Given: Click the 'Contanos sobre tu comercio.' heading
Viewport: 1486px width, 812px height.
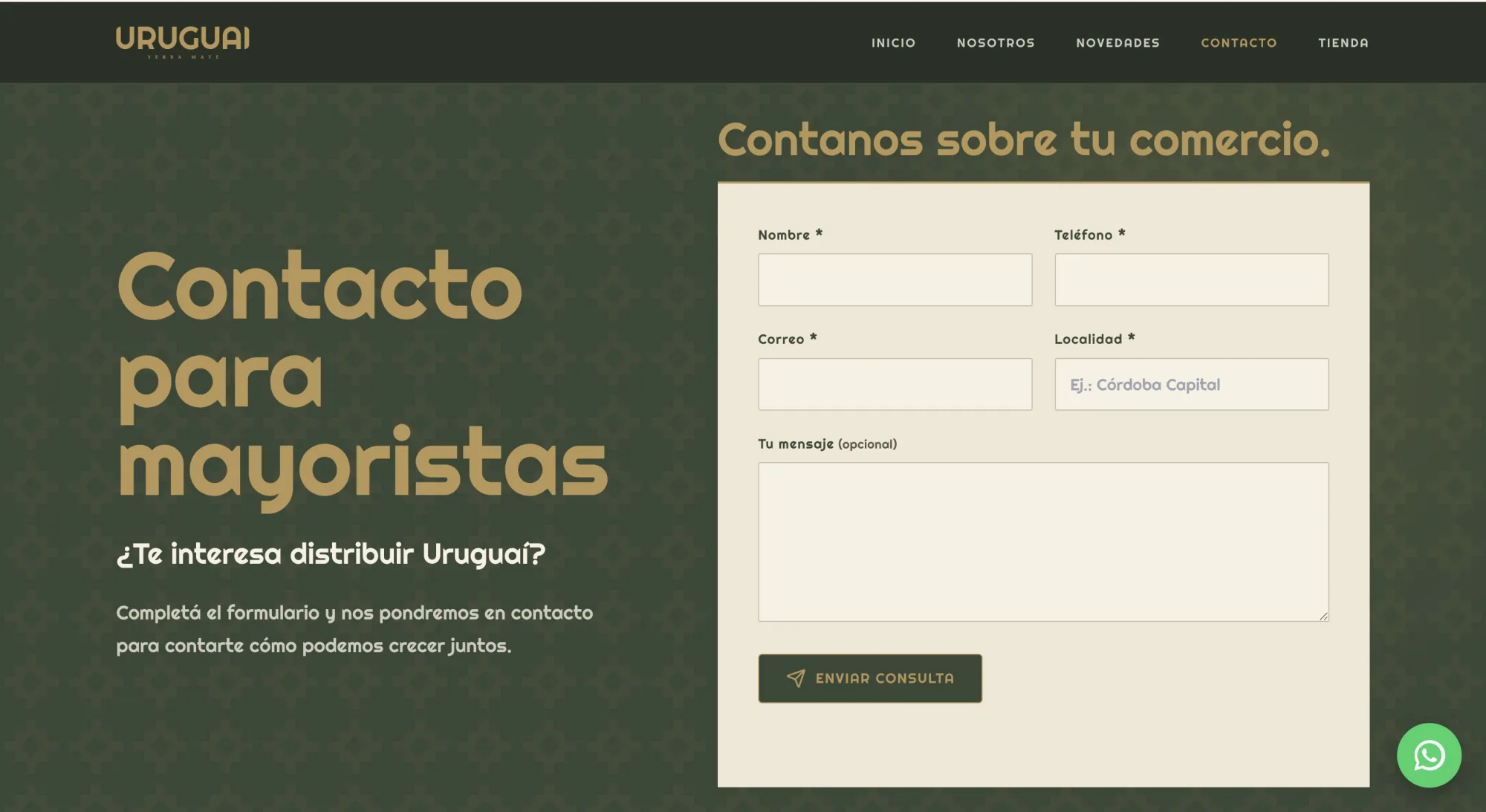Looking at the screenshot, I should pyautogui.click(x=1024, y=140).
